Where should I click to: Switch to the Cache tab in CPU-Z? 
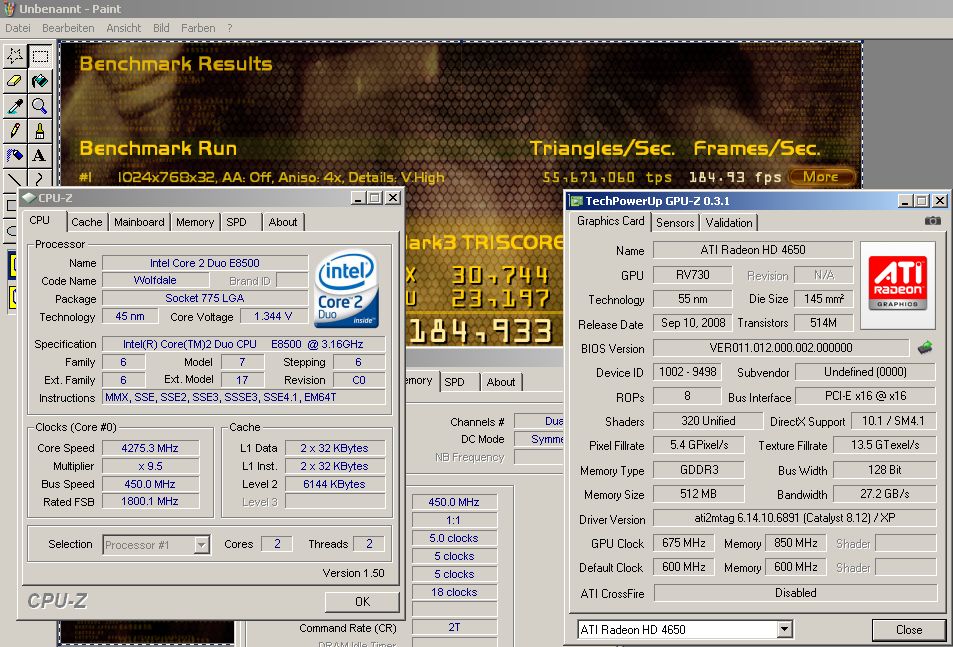click(87, 222)
